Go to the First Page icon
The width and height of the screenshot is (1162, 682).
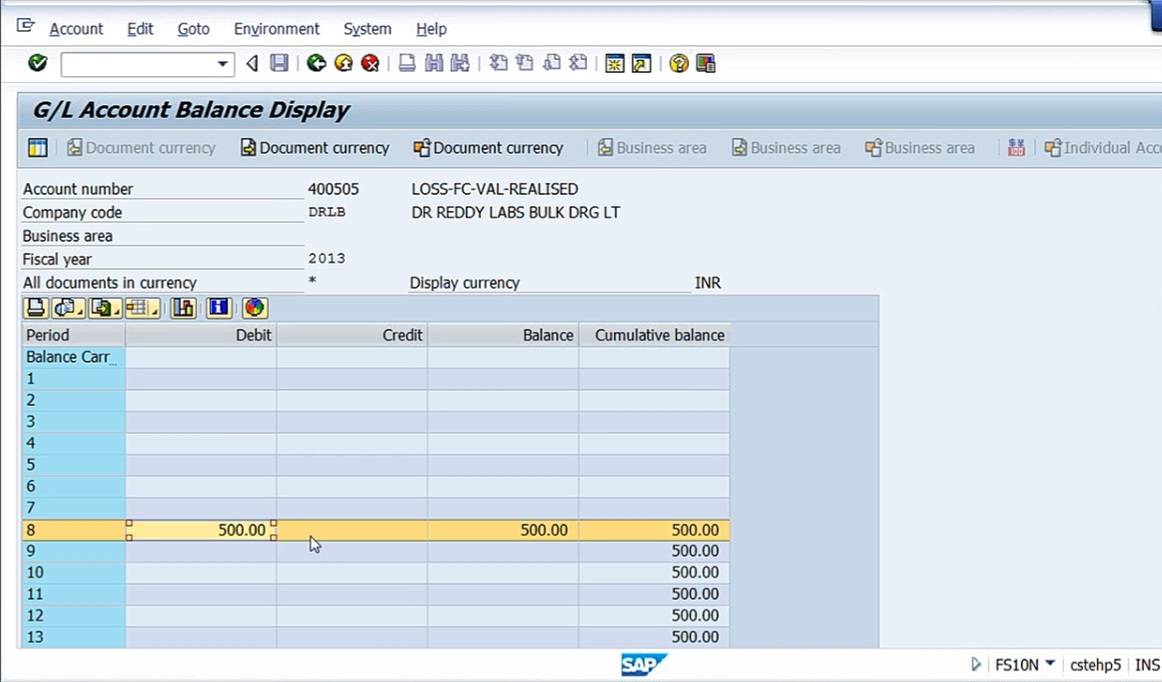pos(499,63)
